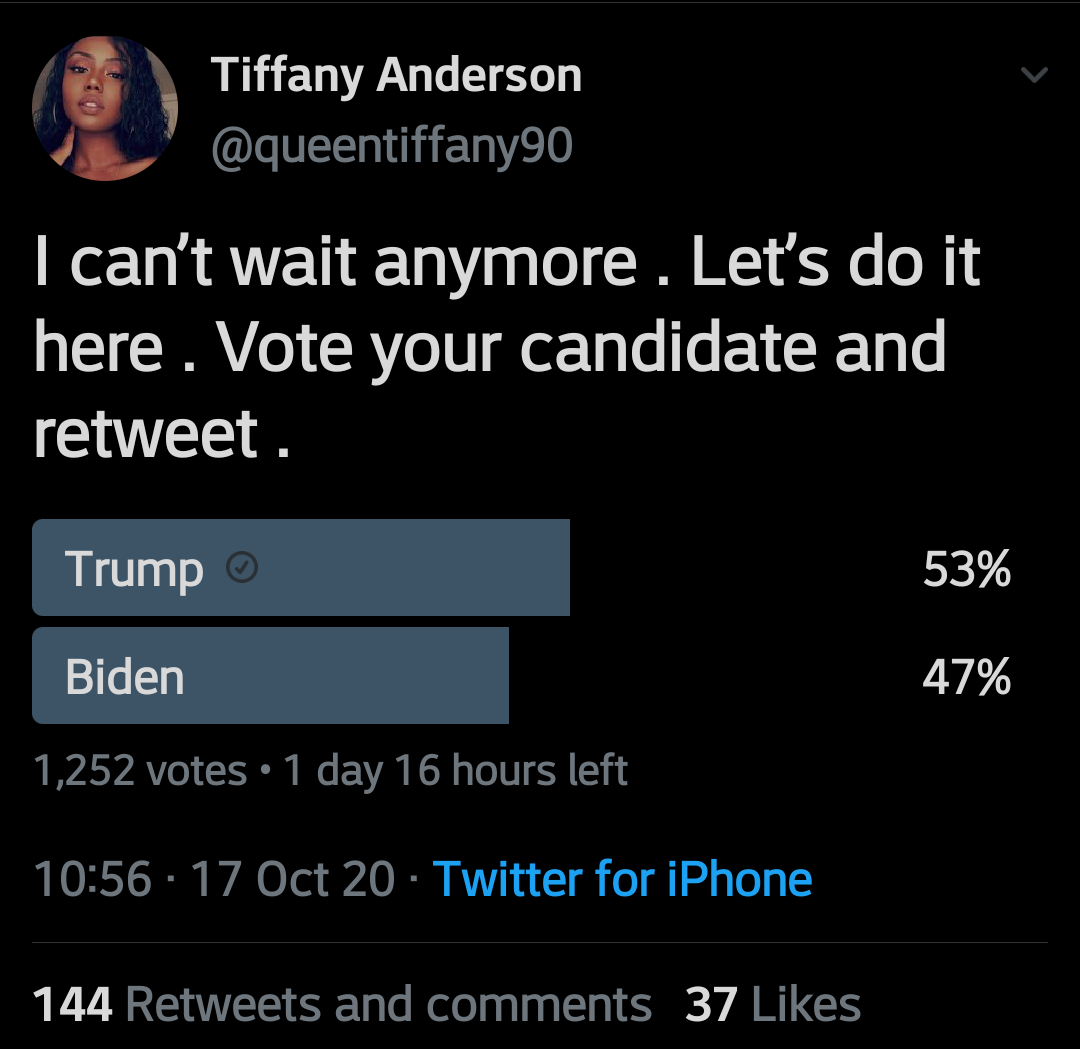Image resolution: width=1080 pixels, height=1049 pixels.
Task: Click the 10:56 tweet time
Action: point(92,880)
